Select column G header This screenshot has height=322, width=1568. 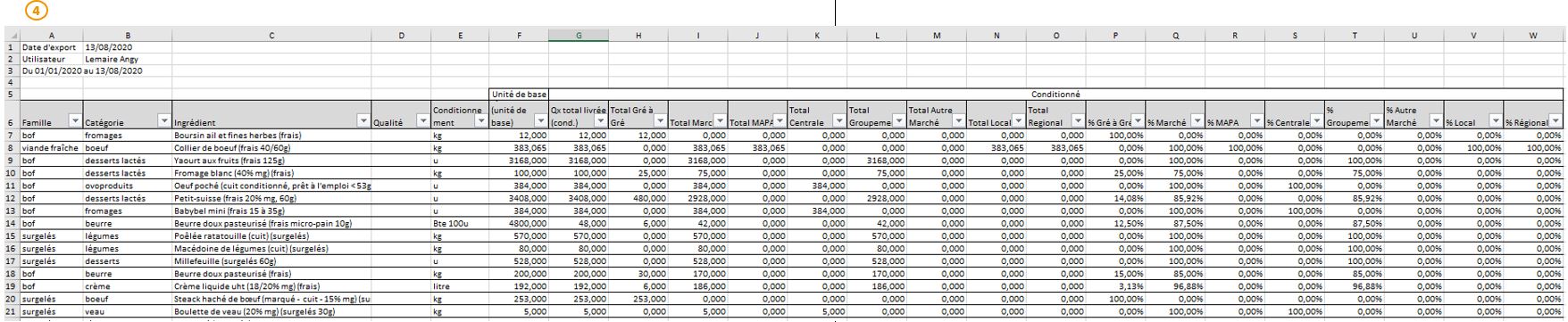point(579,36)
